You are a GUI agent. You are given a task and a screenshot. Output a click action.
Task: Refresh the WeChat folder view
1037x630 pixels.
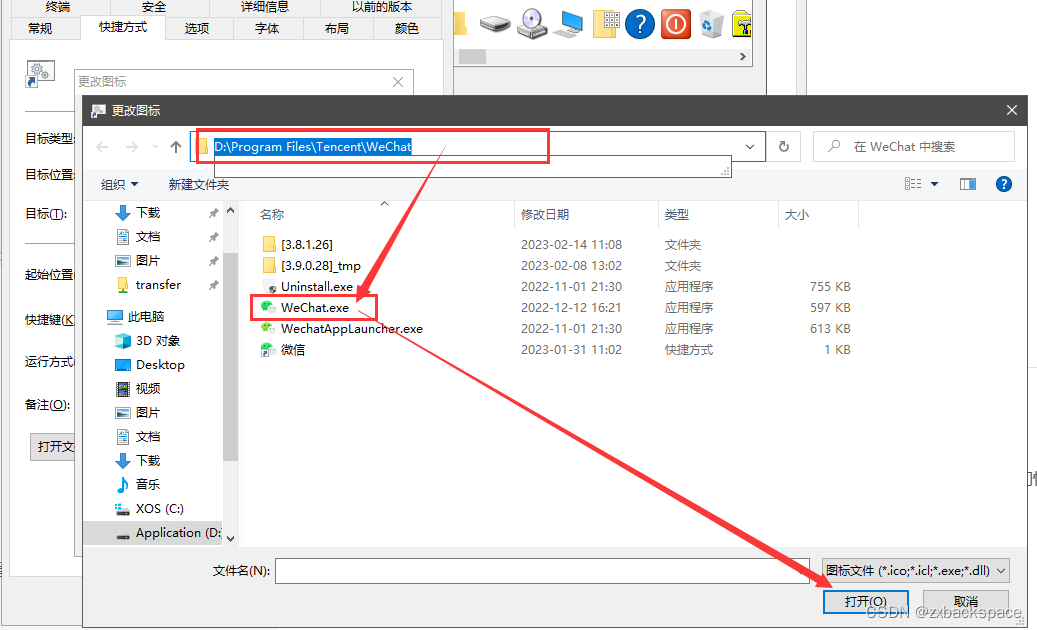click(x=784, y=147)
